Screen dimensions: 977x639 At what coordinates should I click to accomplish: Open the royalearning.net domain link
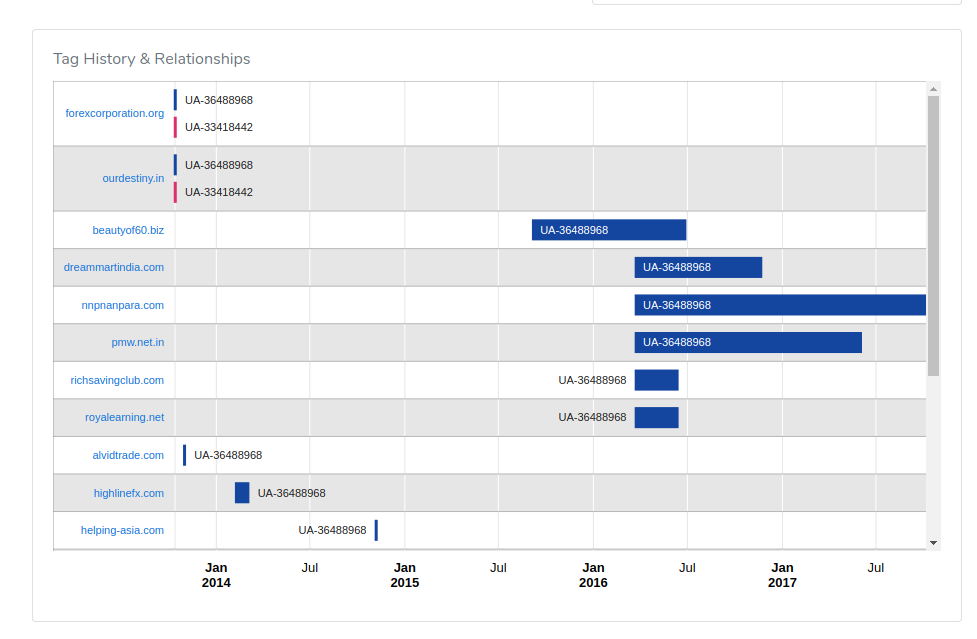(x=125, y=417)
